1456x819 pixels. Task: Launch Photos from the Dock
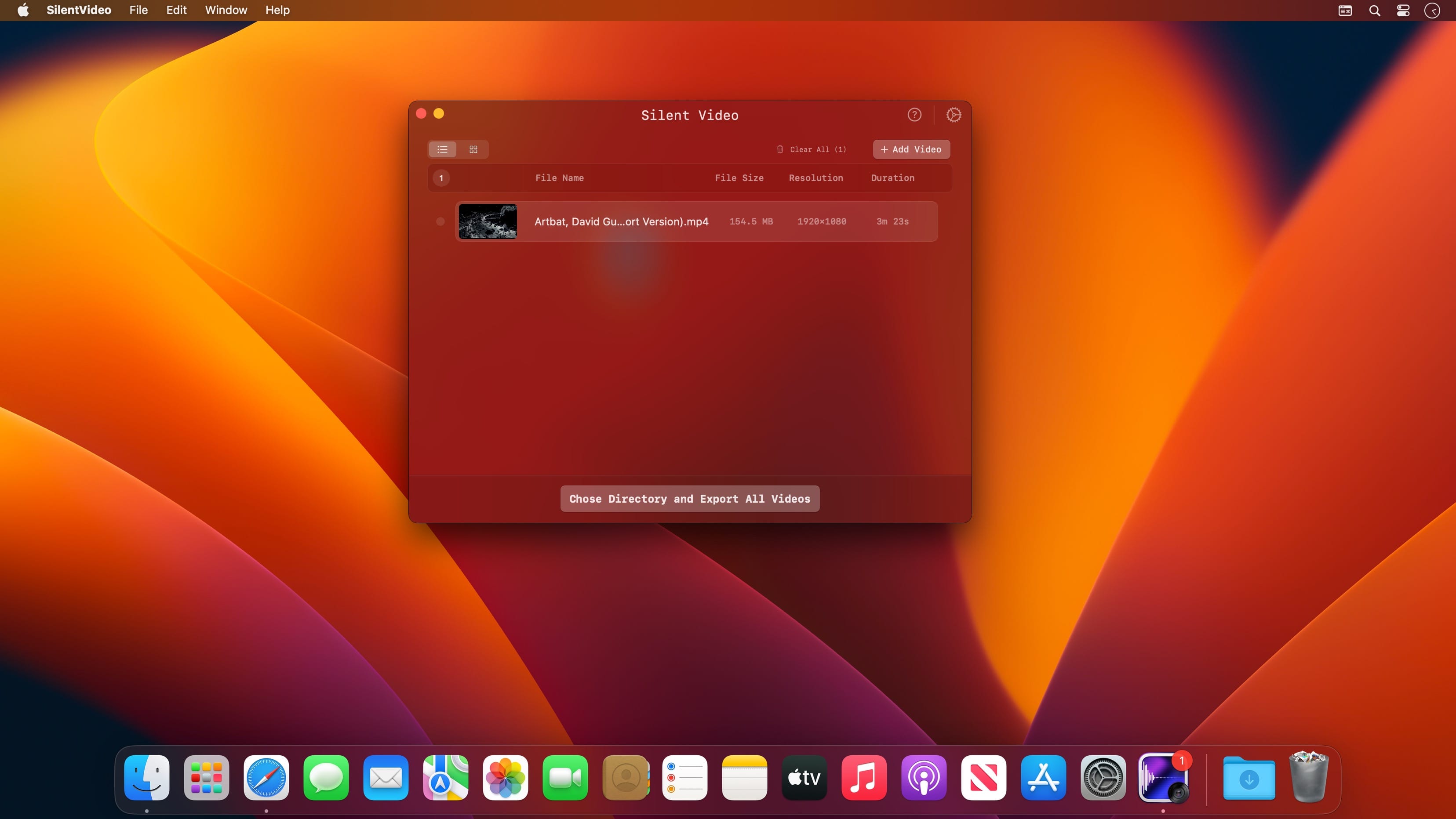click(505, 778)
